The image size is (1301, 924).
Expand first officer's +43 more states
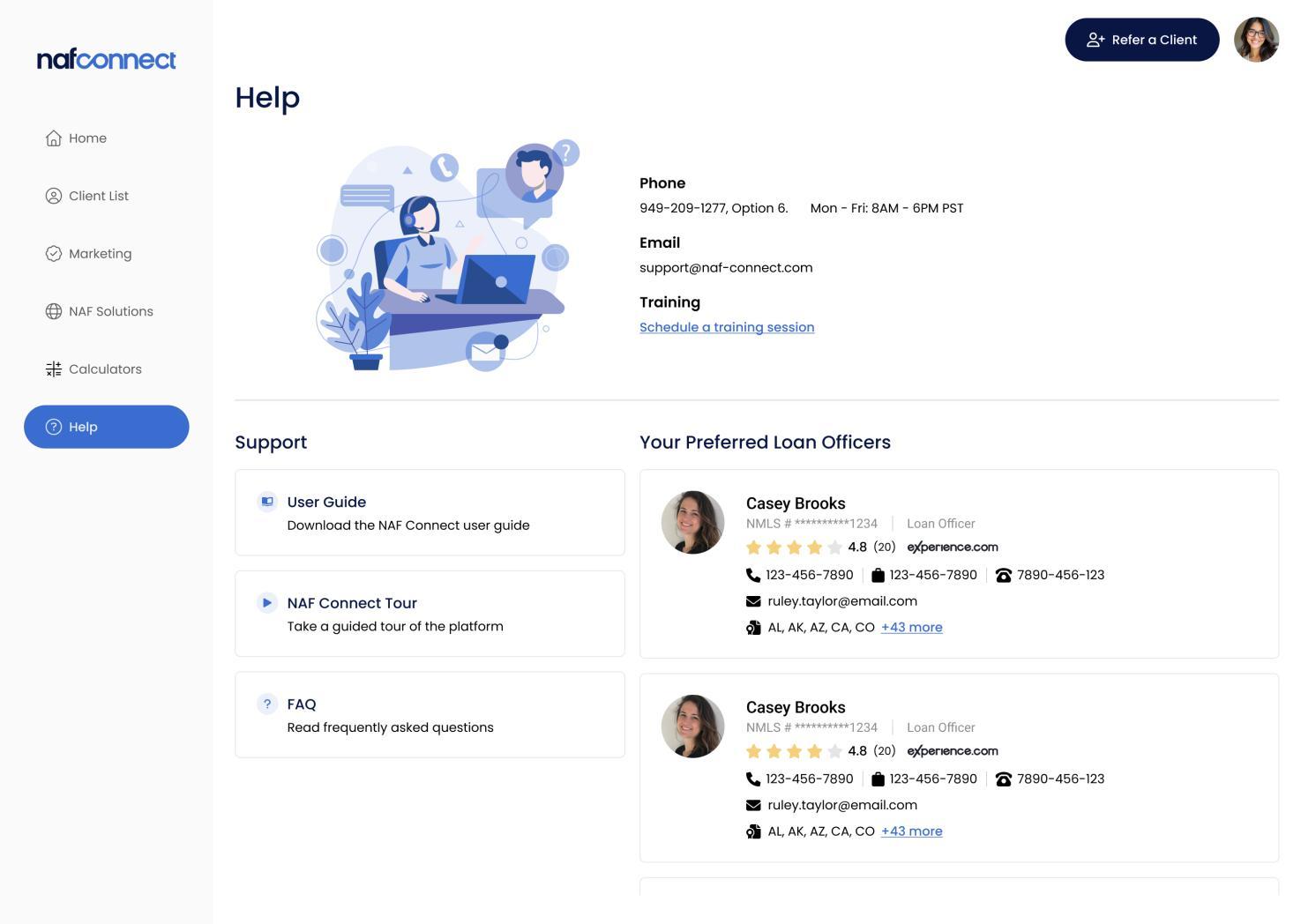[911, 628]
